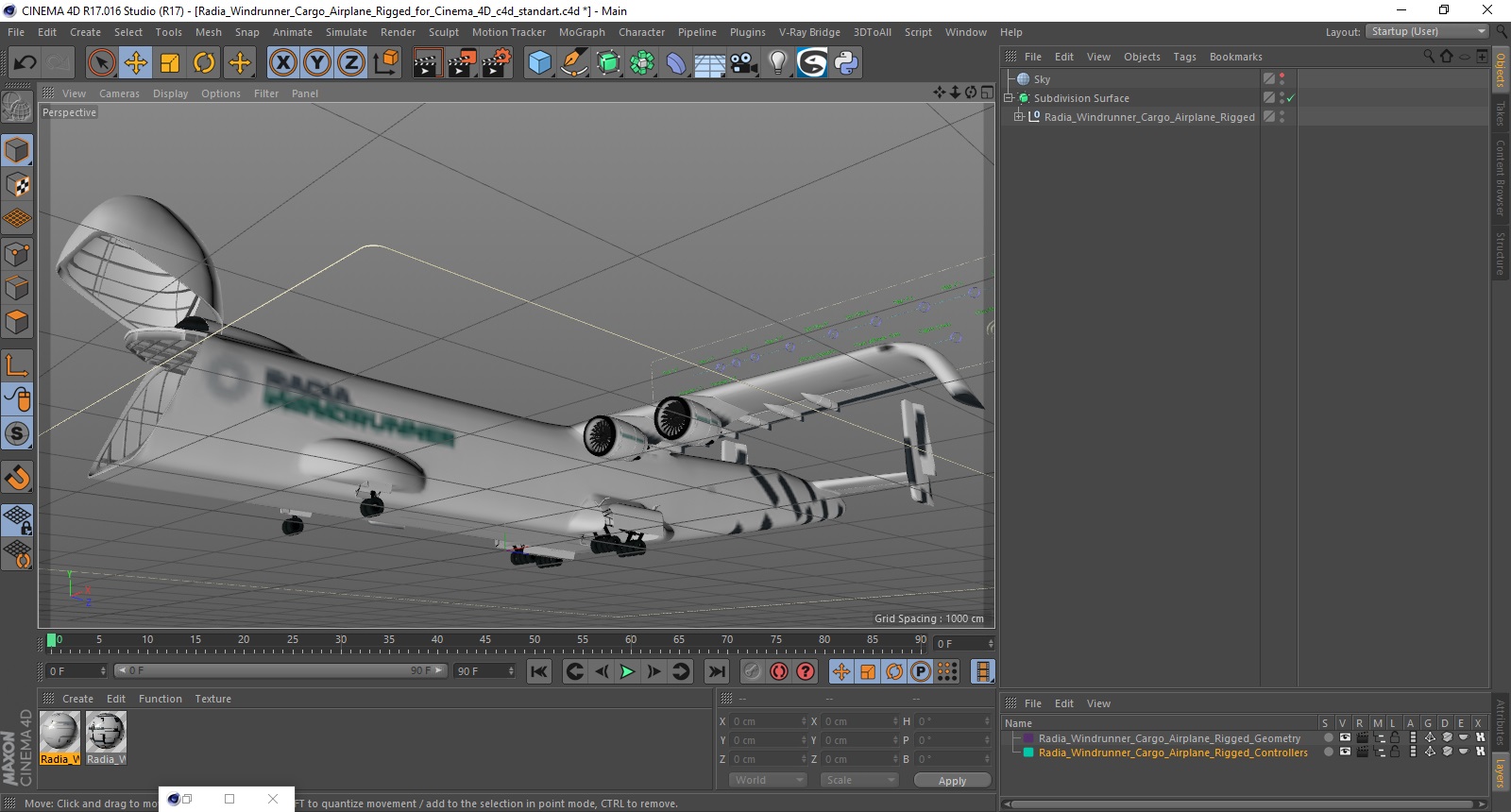Open the Simulate menu
The image size is (1511, 812).
[347, 32]
